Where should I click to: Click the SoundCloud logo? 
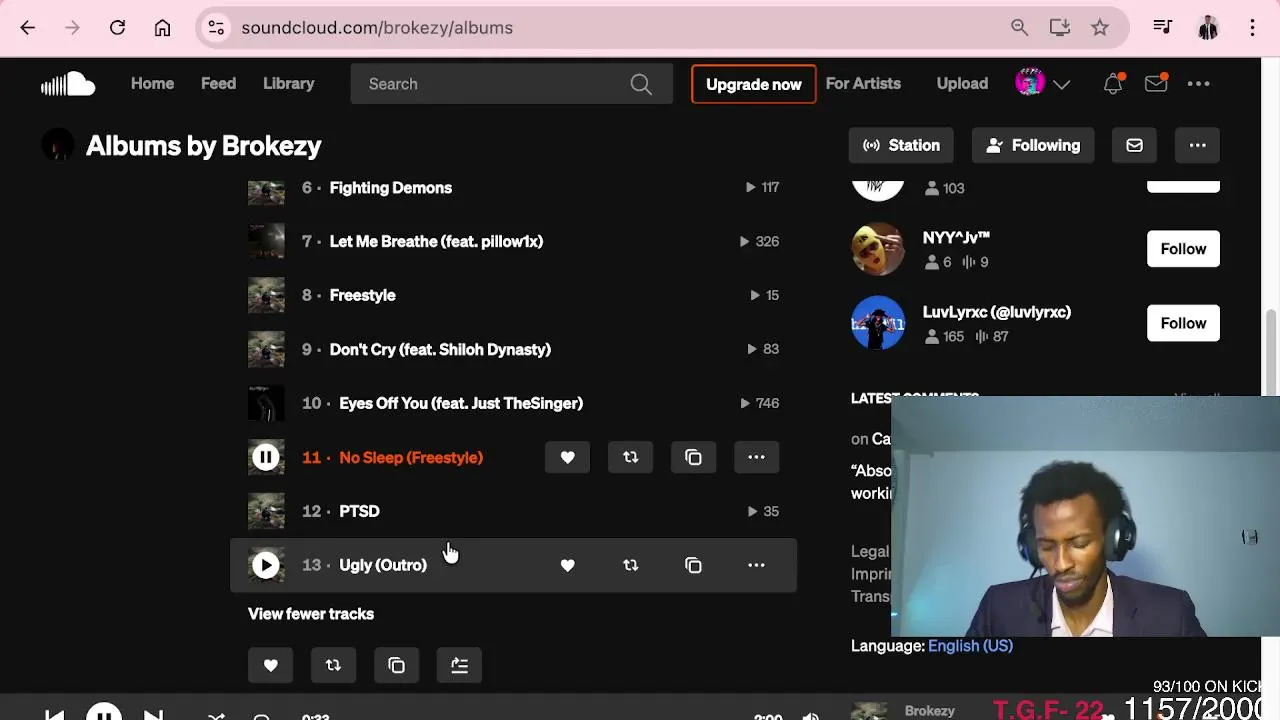tap(67, 84)
